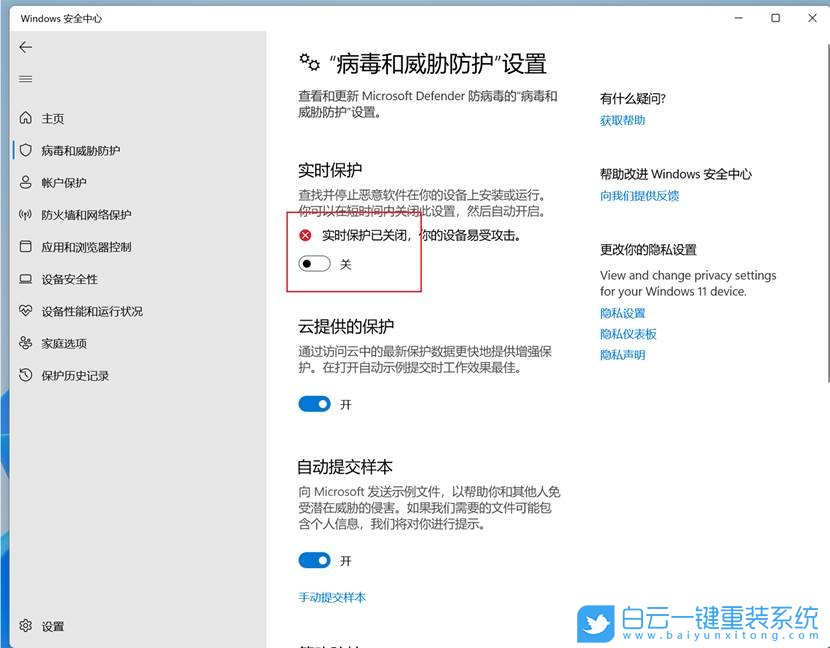Disable the 云提供的保护 toggle
This screenshot has width=830, height=648.
314,404
